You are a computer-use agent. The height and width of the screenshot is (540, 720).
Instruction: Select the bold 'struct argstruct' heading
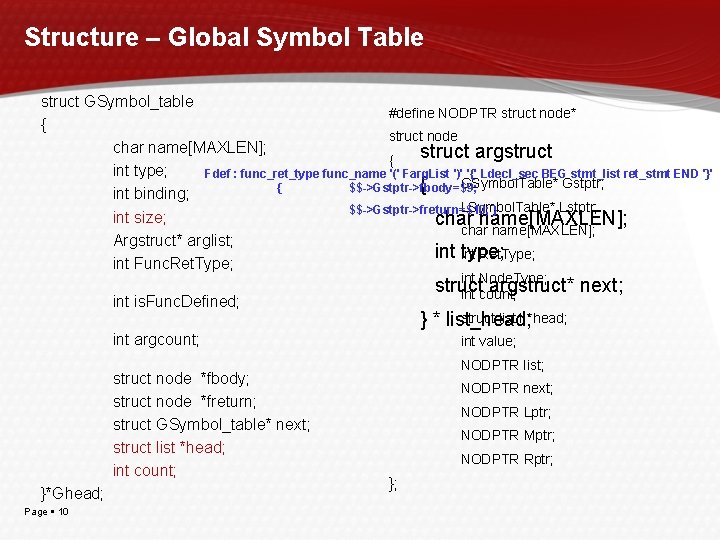click(486, 152)
